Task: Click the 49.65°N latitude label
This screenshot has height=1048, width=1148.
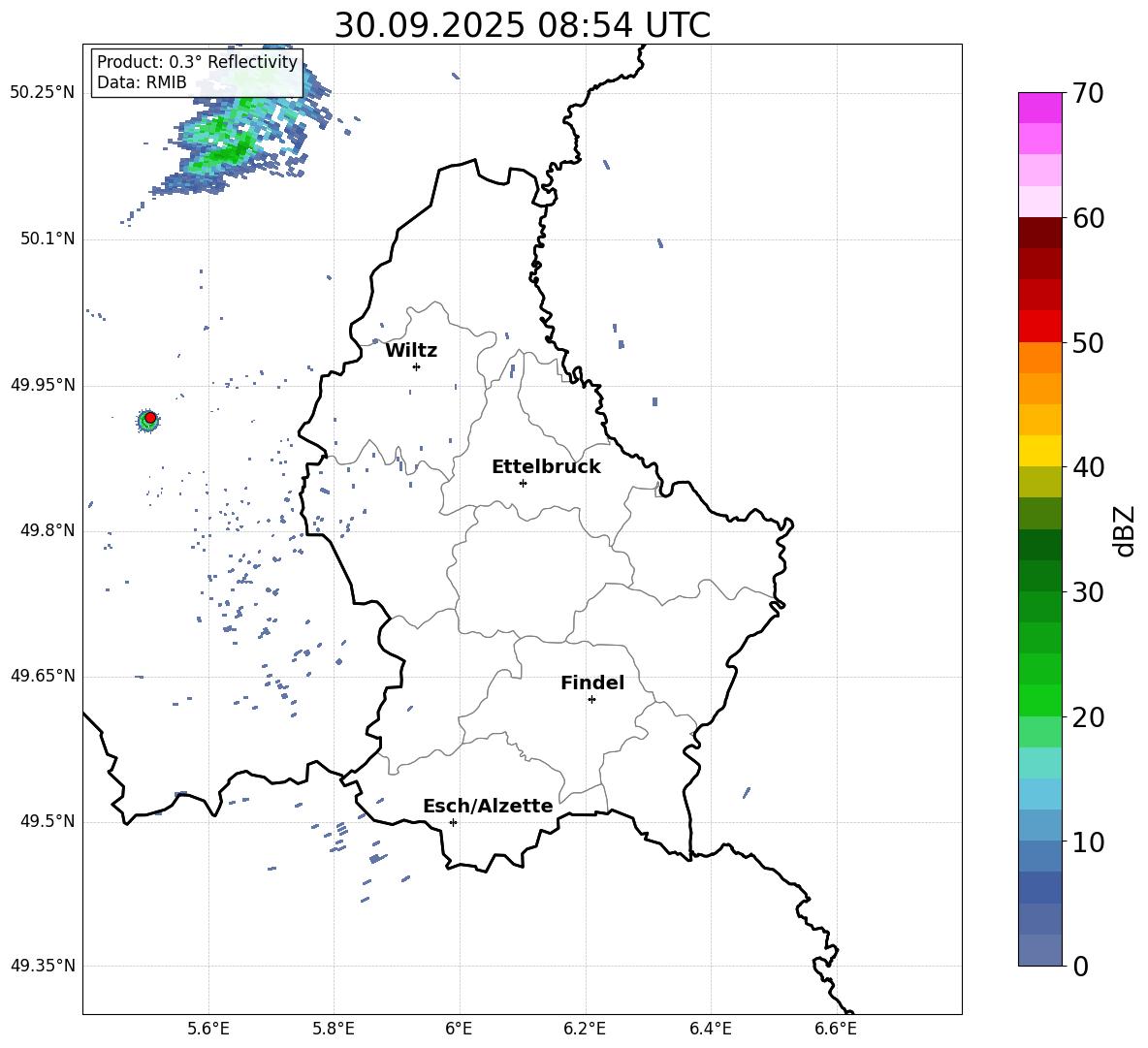Action: pyautogui.click(x=43, y=676)
